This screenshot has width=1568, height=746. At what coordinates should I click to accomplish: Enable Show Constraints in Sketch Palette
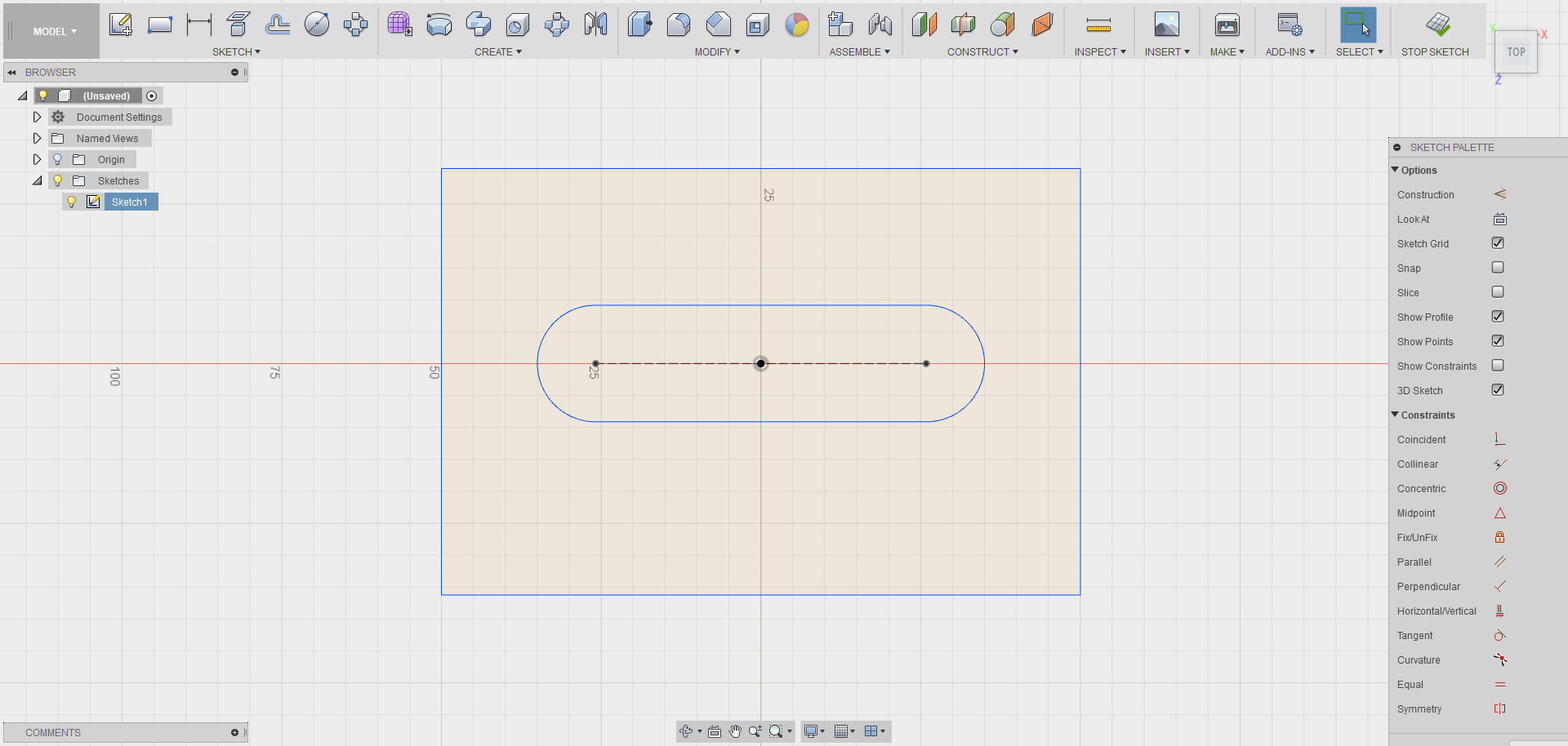tap(1498, 366)
